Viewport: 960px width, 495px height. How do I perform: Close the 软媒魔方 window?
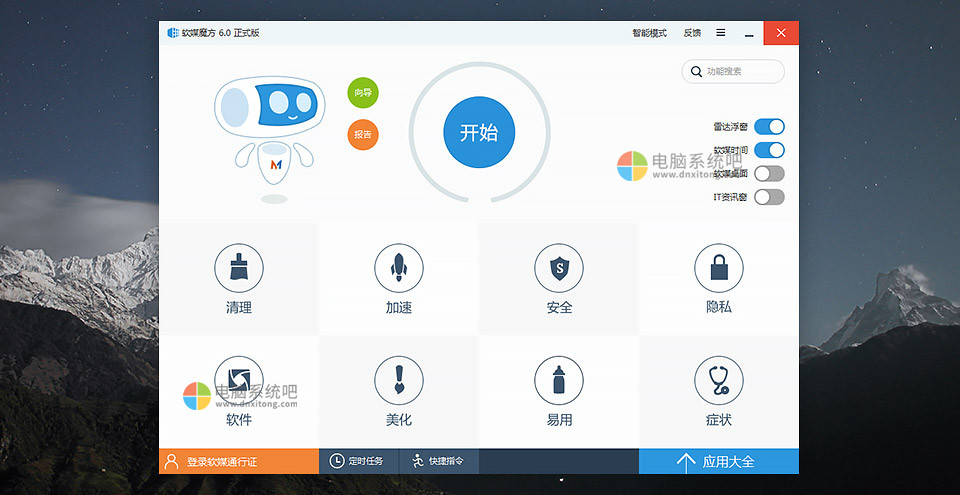click(781, 33)
